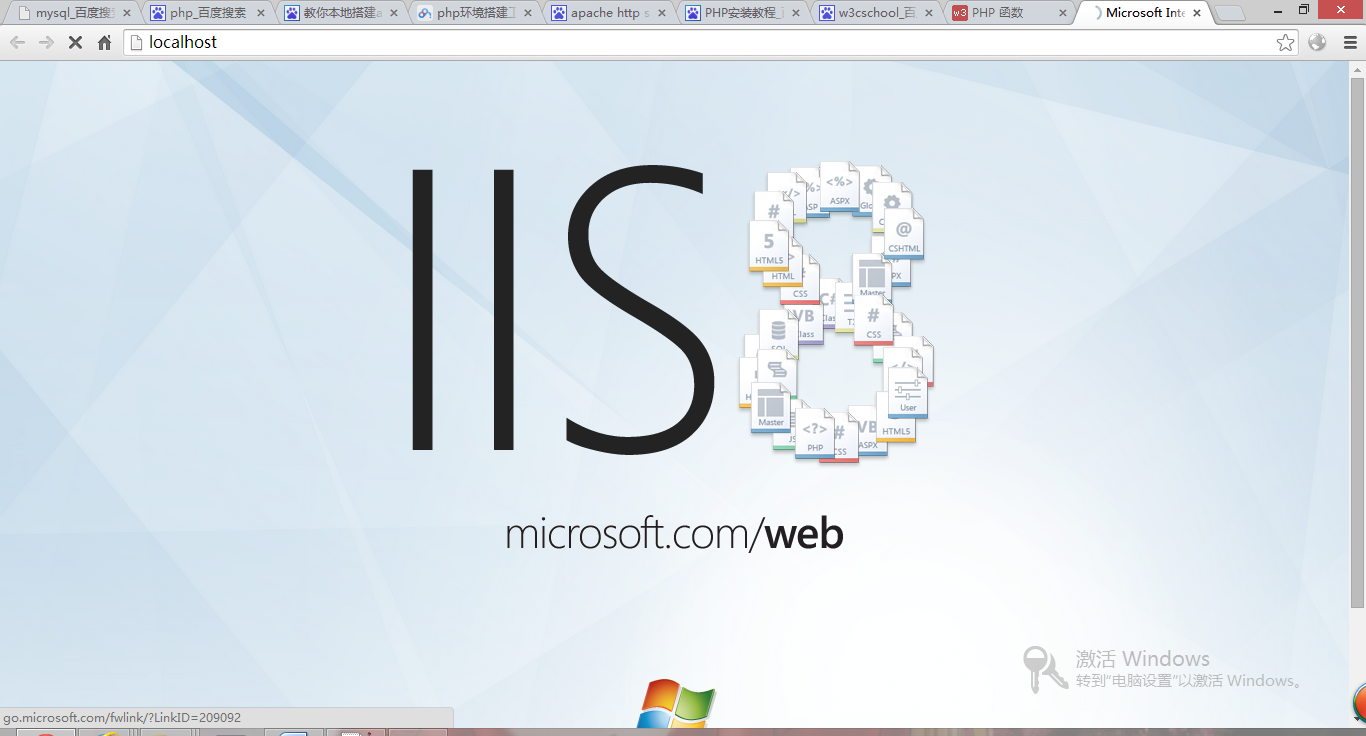
Task: Close the mysql_百度搜 tab
Action: click(x=127, y=13)
